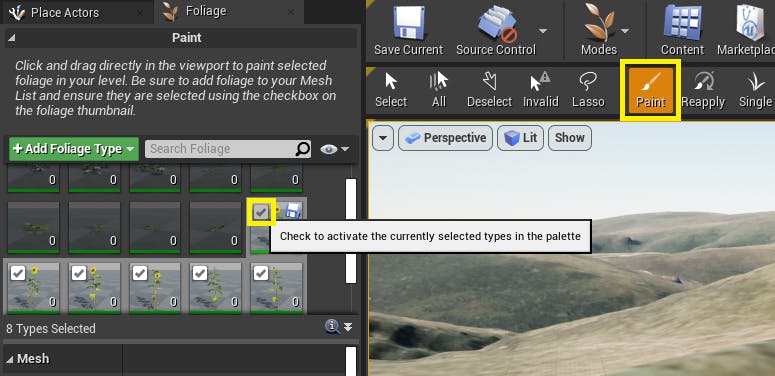775x376 pixels.
Task: Collapse the Mesh section
Action: [x=10, y=359]
